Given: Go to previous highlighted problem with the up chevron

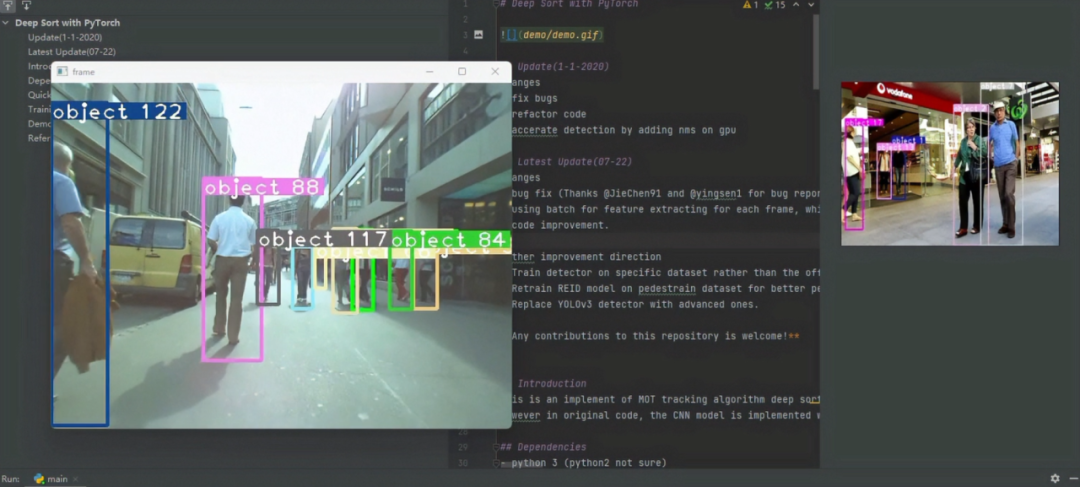Looking at the screenshot, I should [796, 5].
